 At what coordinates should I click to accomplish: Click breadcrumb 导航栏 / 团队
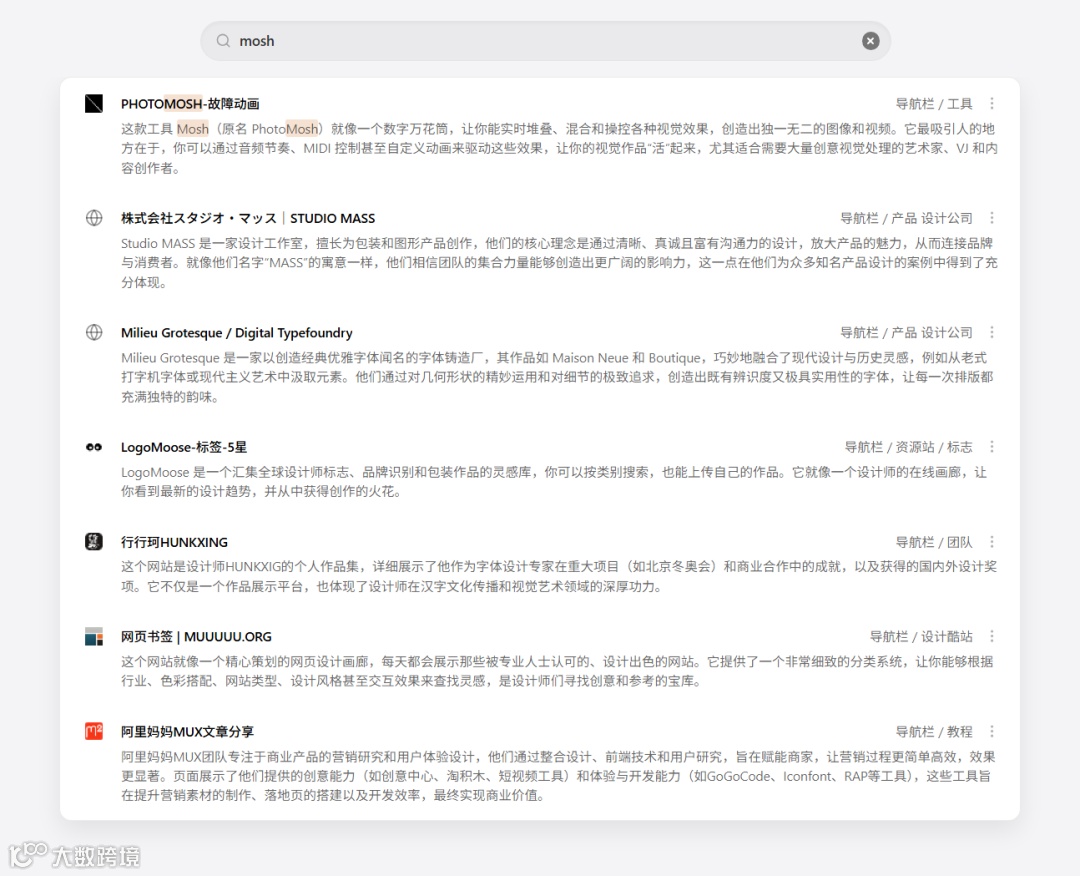[933, 542]
